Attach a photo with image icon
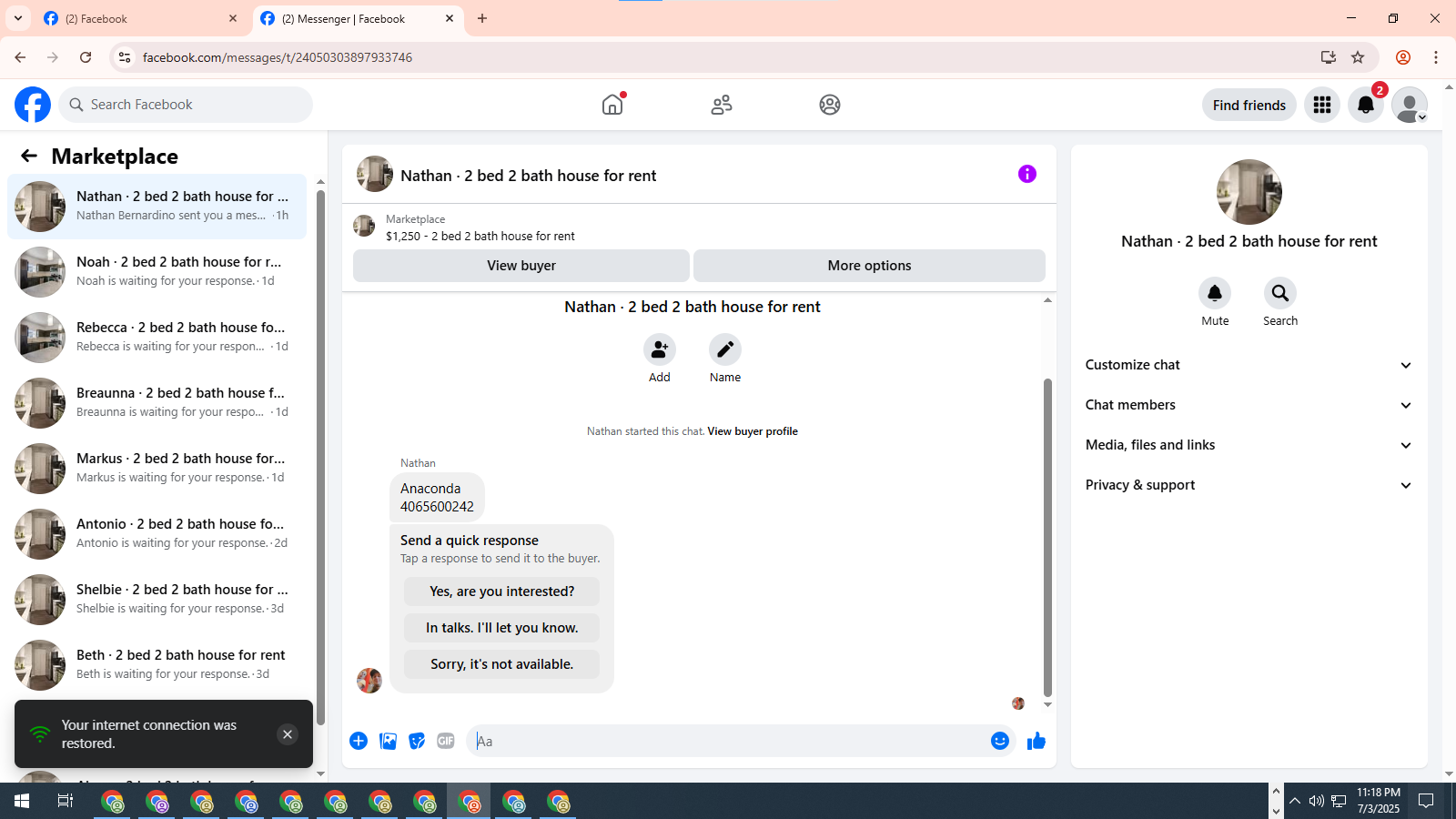 [x=389, y=741]
